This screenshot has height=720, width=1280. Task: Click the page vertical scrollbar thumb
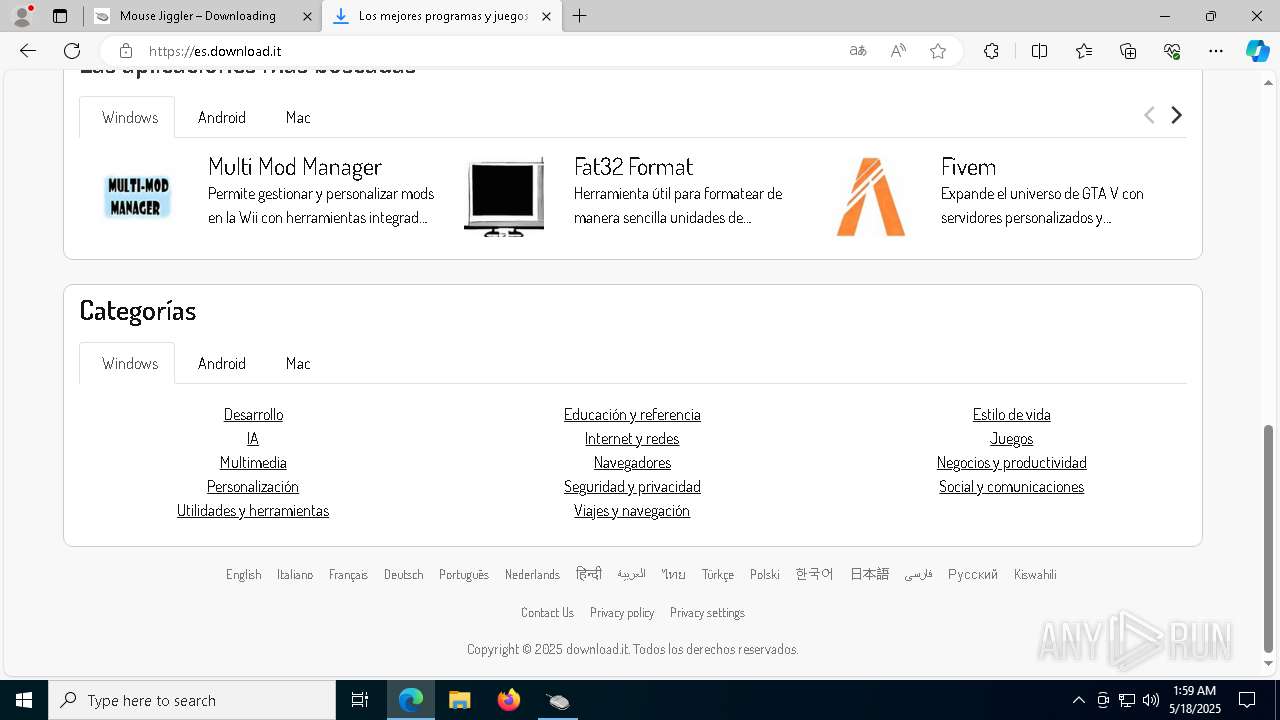[x=1269, y=538]
